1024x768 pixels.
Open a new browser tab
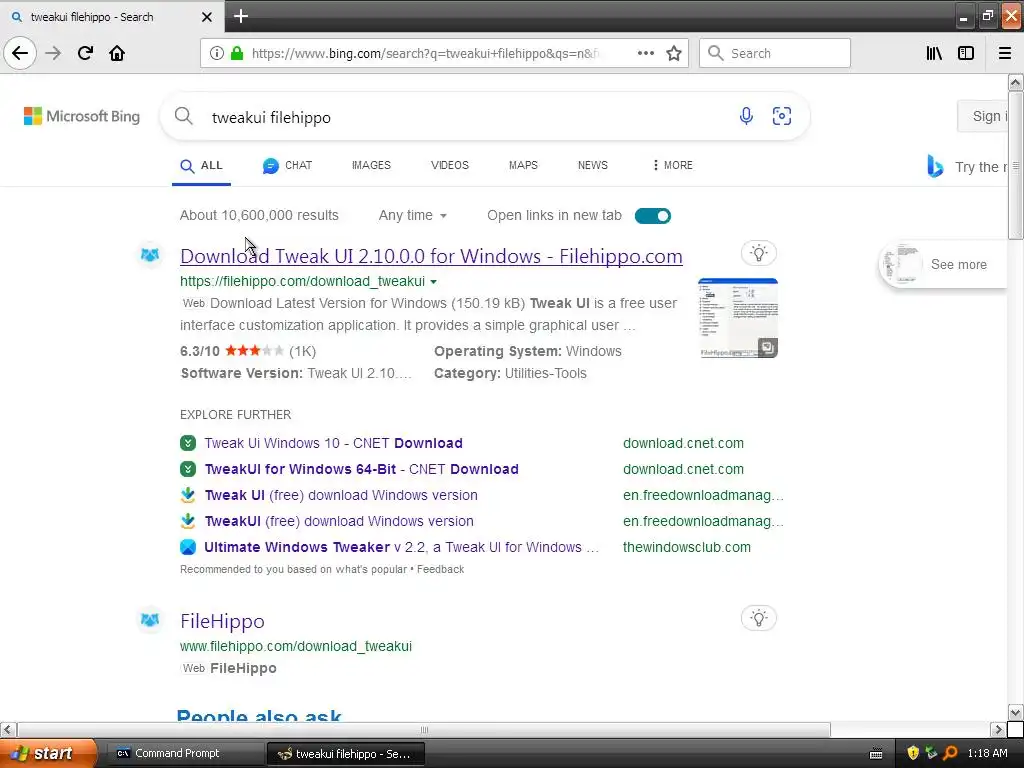[240, 16]
